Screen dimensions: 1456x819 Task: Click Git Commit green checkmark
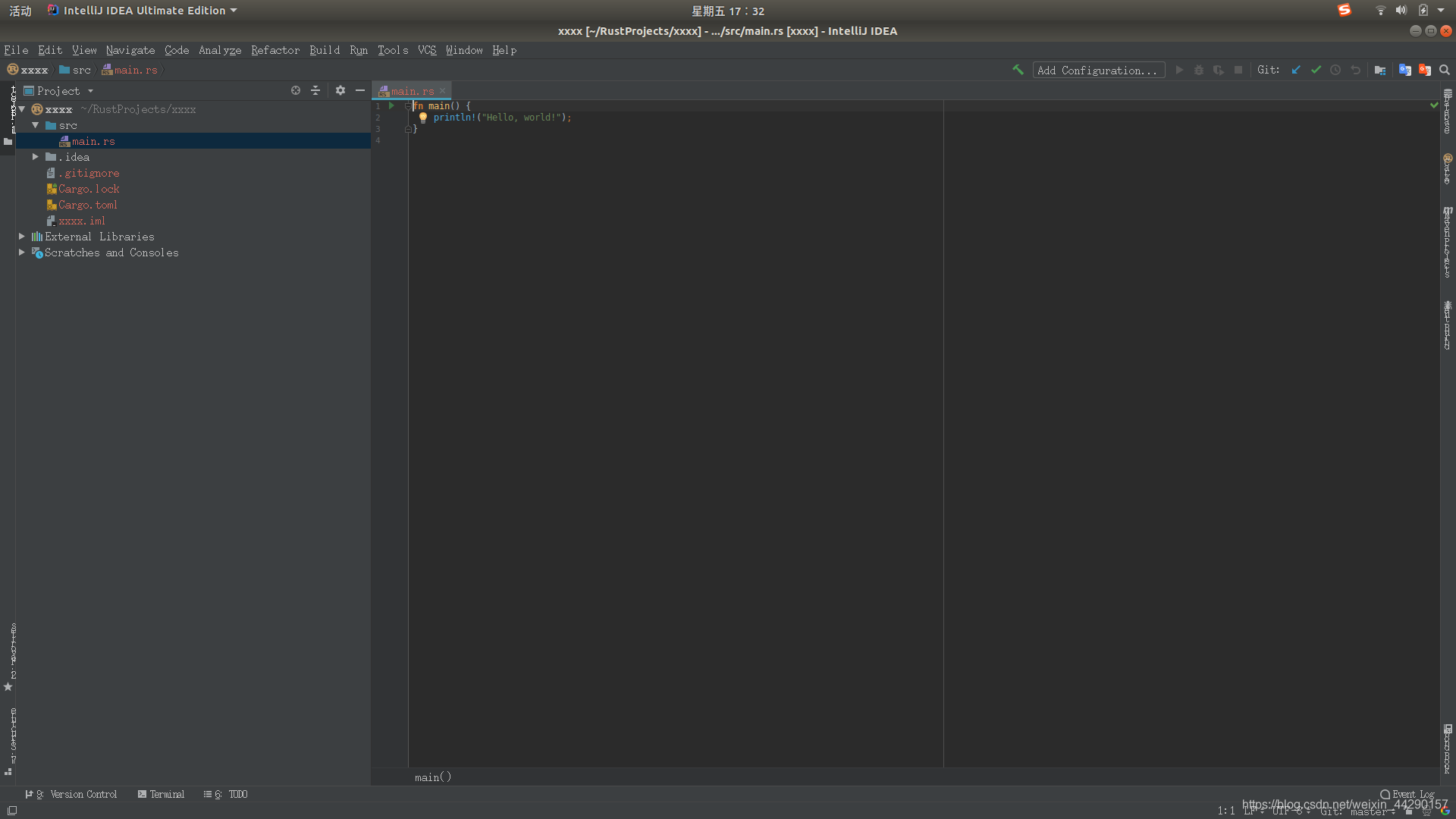pos(1316,70)
